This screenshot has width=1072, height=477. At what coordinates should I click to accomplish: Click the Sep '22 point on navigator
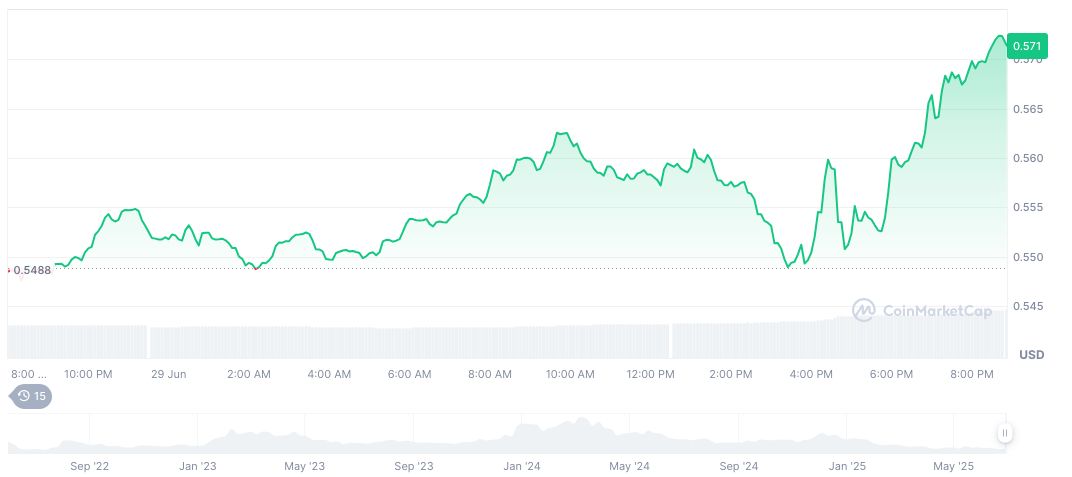pos(89,466)
